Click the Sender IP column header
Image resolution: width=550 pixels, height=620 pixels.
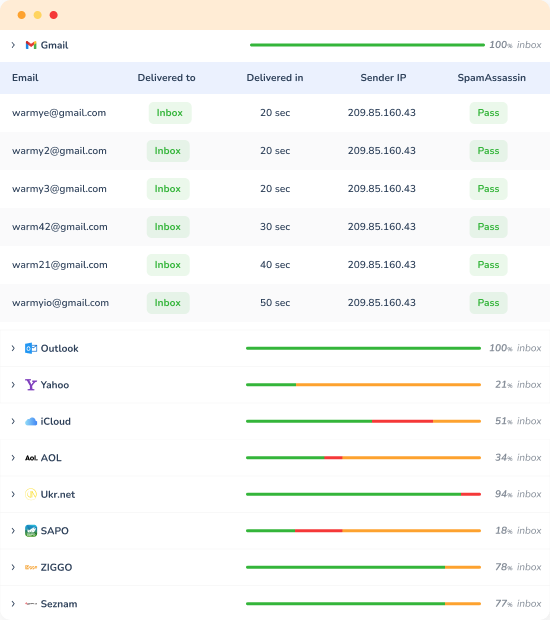[383, 78]
